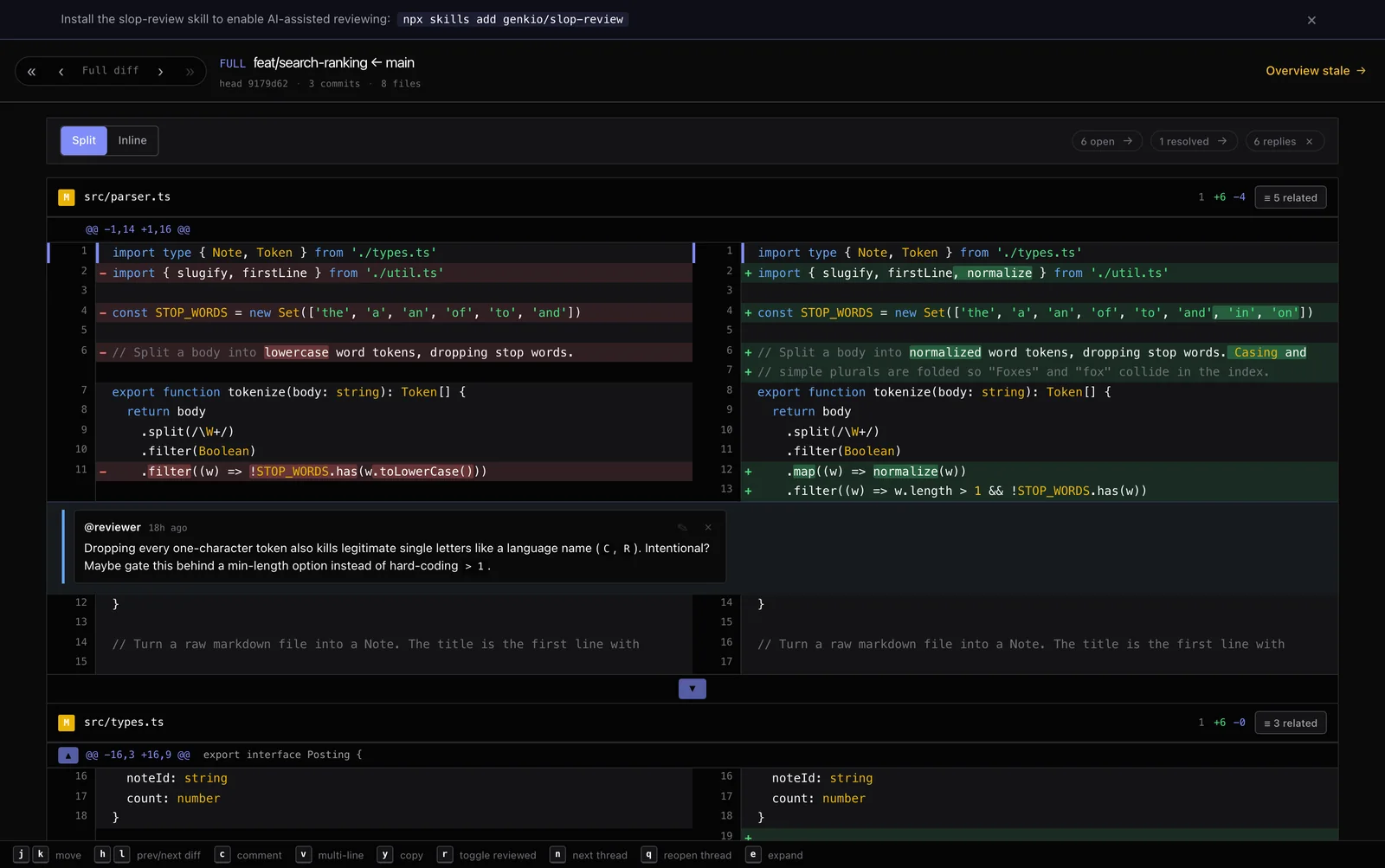Click the j move key hint
Image resolution: width=1385 pixels, height=868 pixels.
[x=22, y=854]
